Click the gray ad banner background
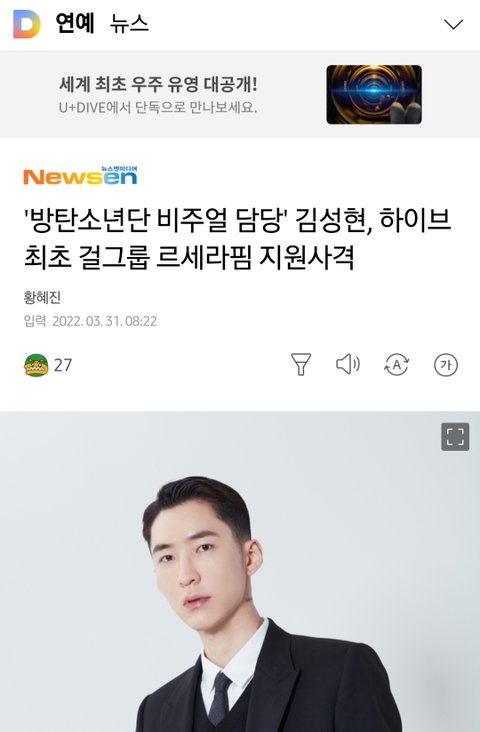Image resolution: width=480 pixels, height=732 pixels. 240,94
